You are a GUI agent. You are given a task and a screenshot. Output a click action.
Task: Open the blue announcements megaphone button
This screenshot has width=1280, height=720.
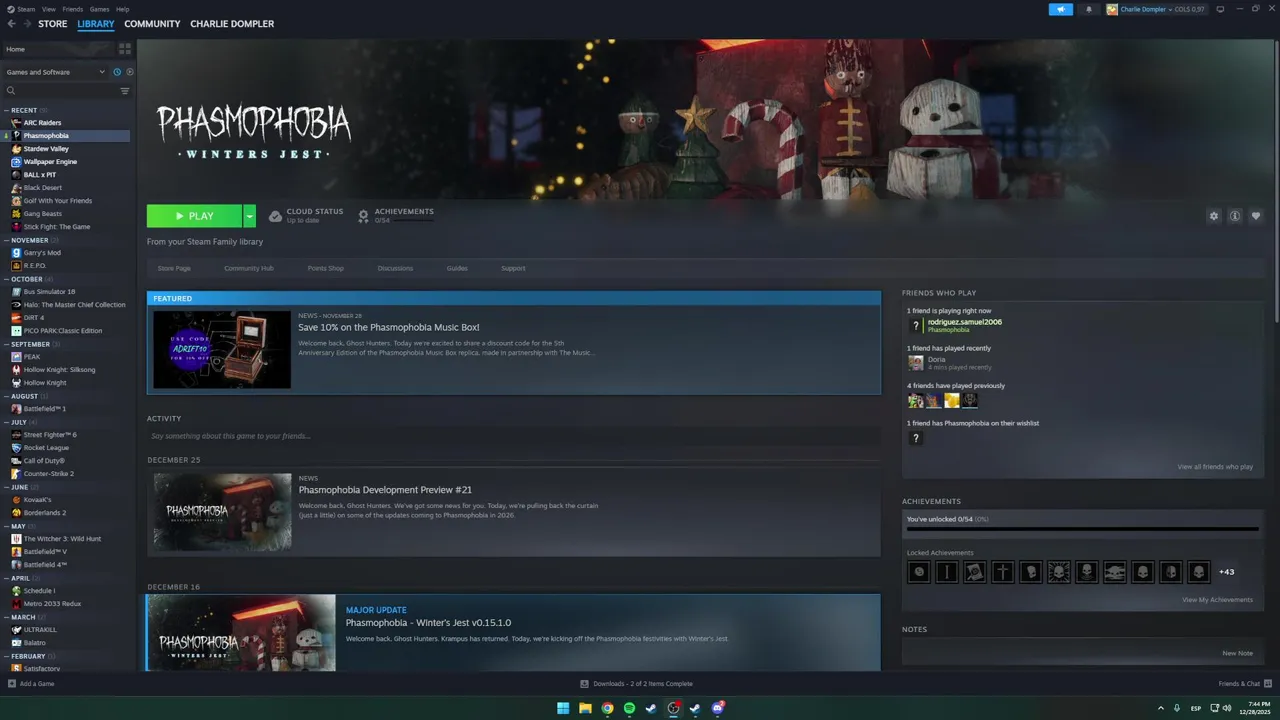pos(1061,9)
